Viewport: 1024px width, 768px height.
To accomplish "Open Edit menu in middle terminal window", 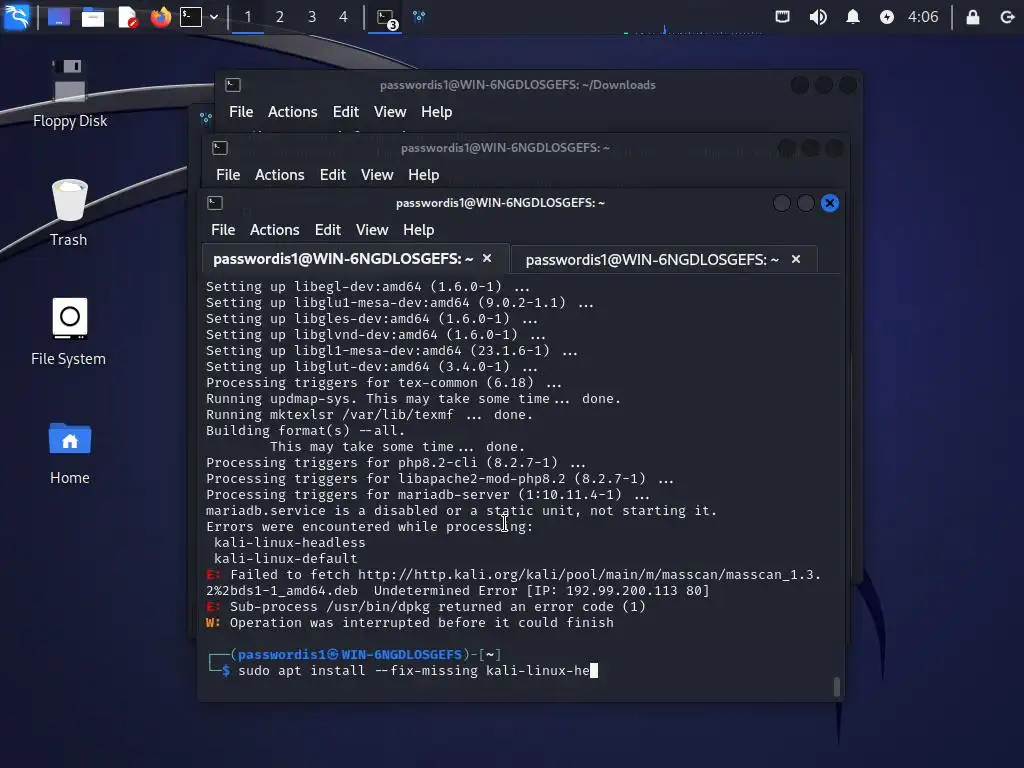I will coord(332,175).
